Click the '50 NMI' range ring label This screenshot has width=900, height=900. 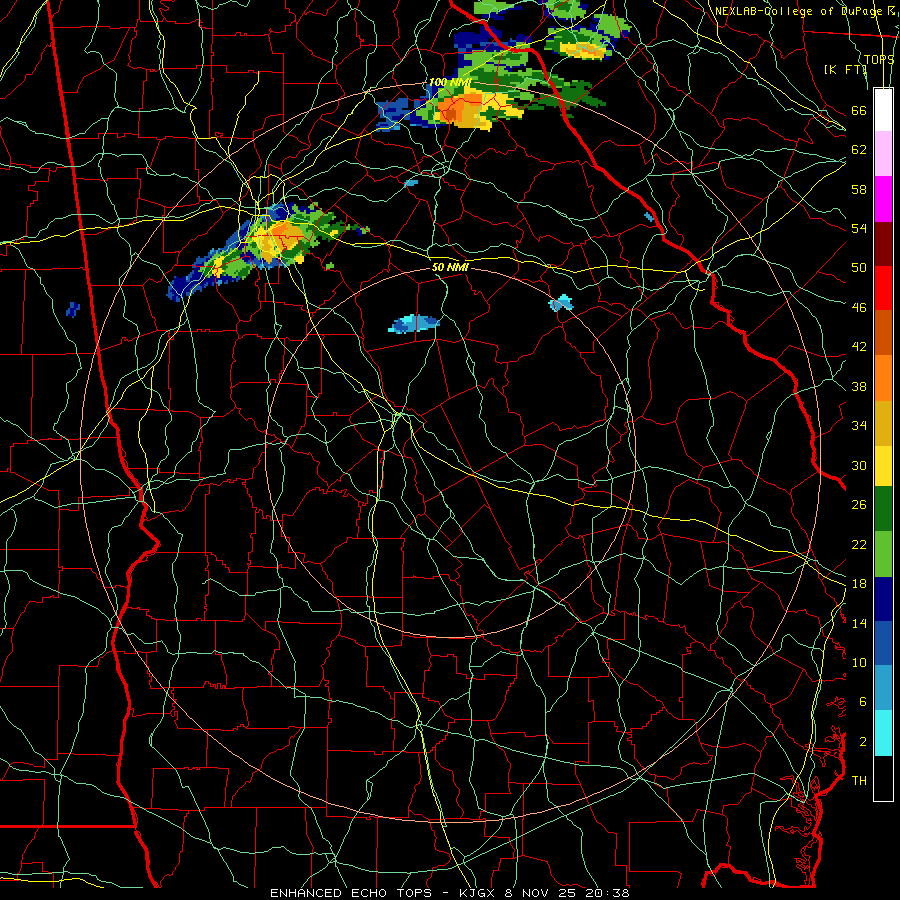pyautogui.click(x=450, y=267)
